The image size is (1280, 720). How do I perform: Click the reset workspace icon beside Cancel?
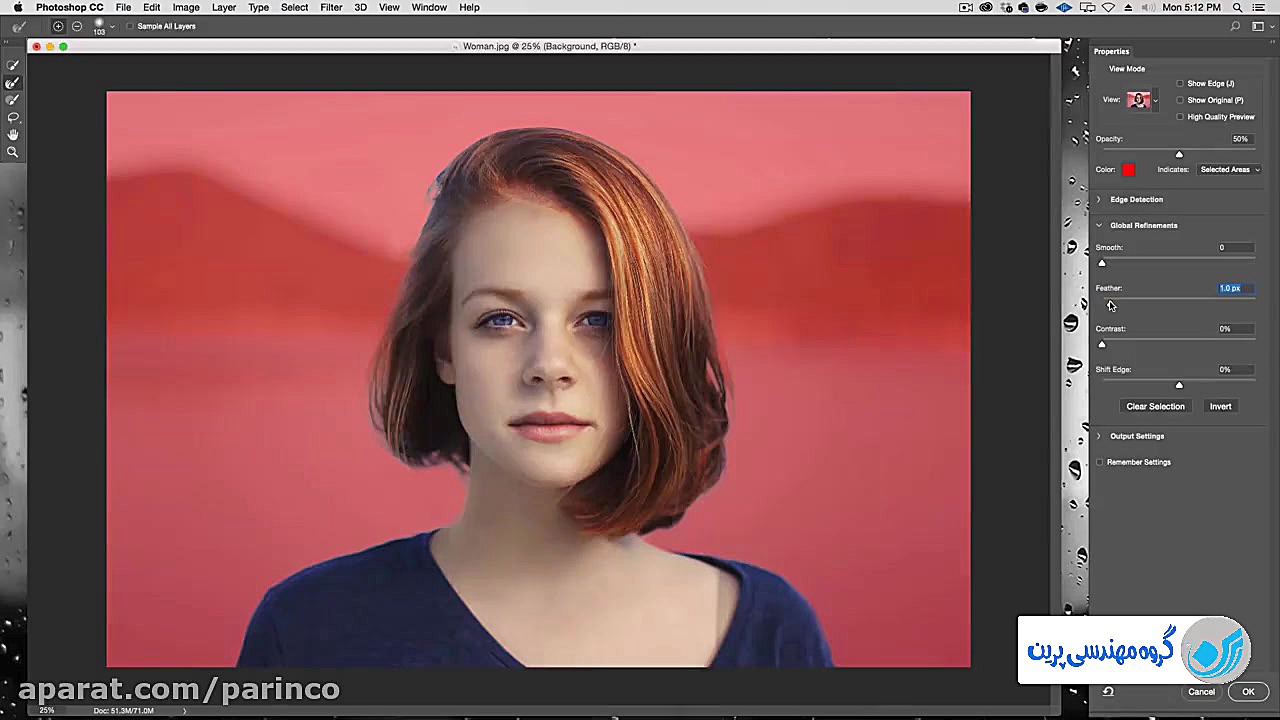pos(1108,691)
